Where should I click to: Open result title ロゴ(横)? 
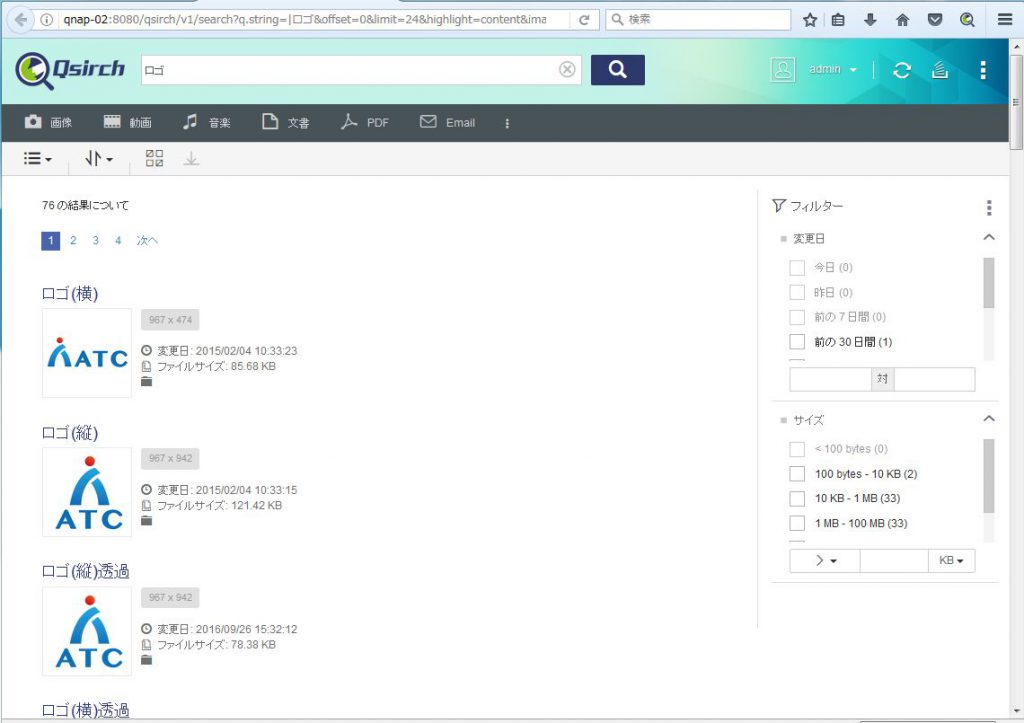click(x=70, y=294)
